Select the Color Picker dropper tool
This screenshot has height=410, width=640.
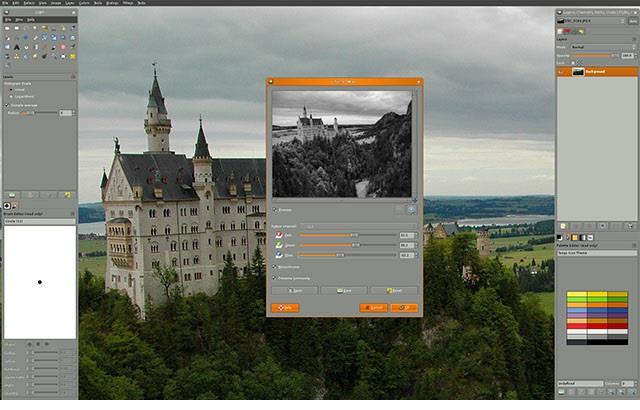7,38
